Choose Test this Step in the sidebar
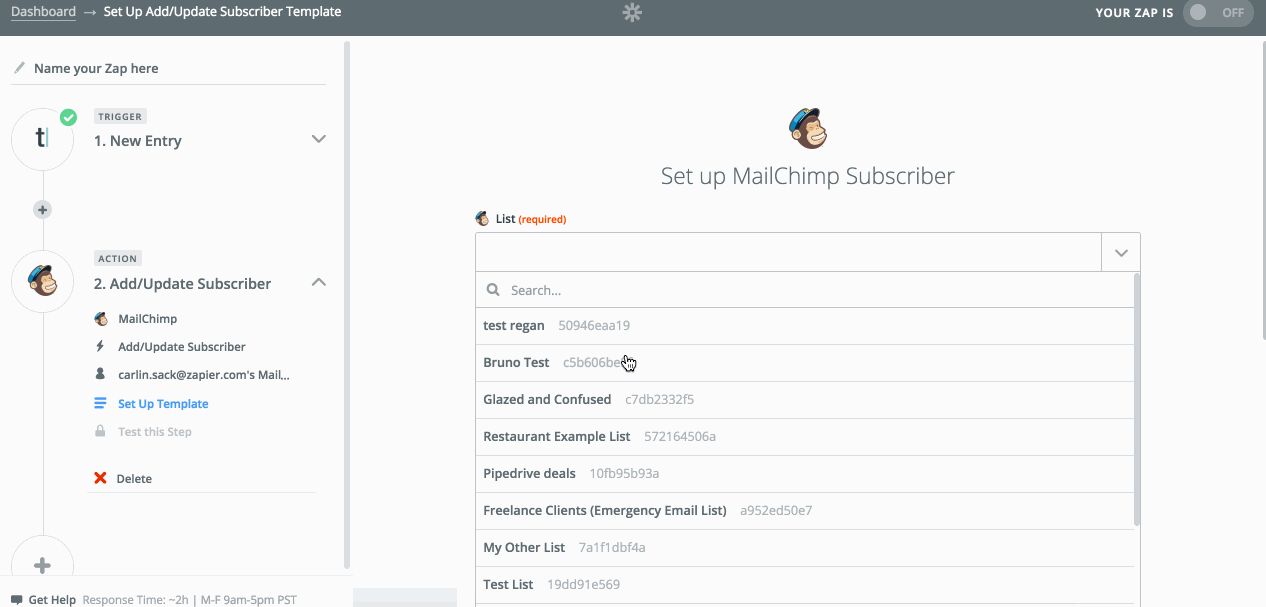This screenshot has height=607, width=1266. 155,431
